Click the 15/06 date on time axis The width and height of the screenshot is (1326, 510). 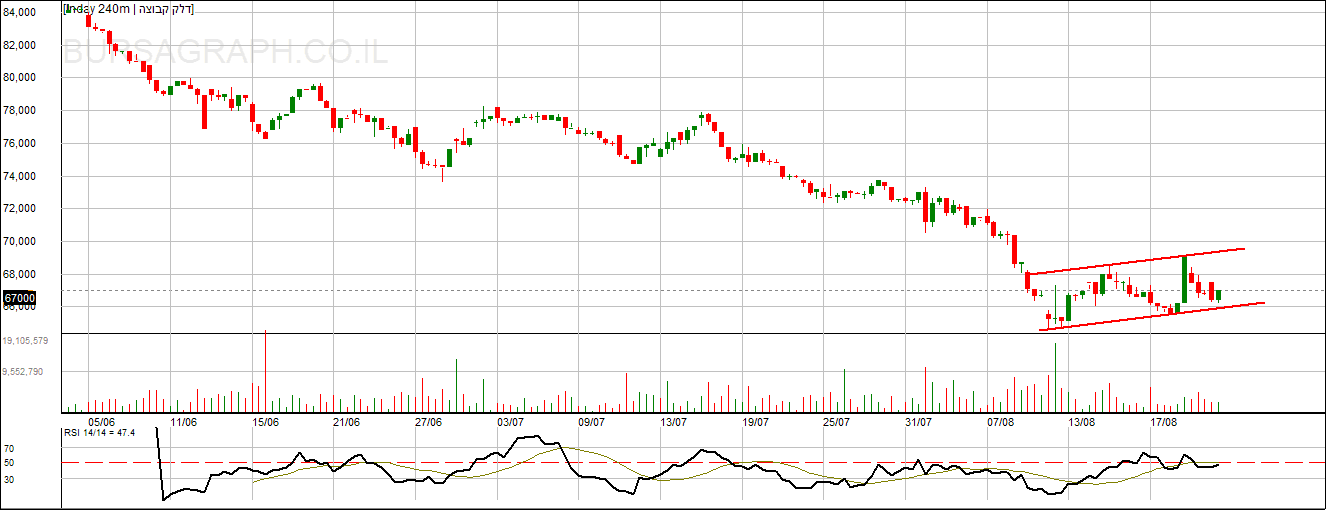click(x=265, y=422)
